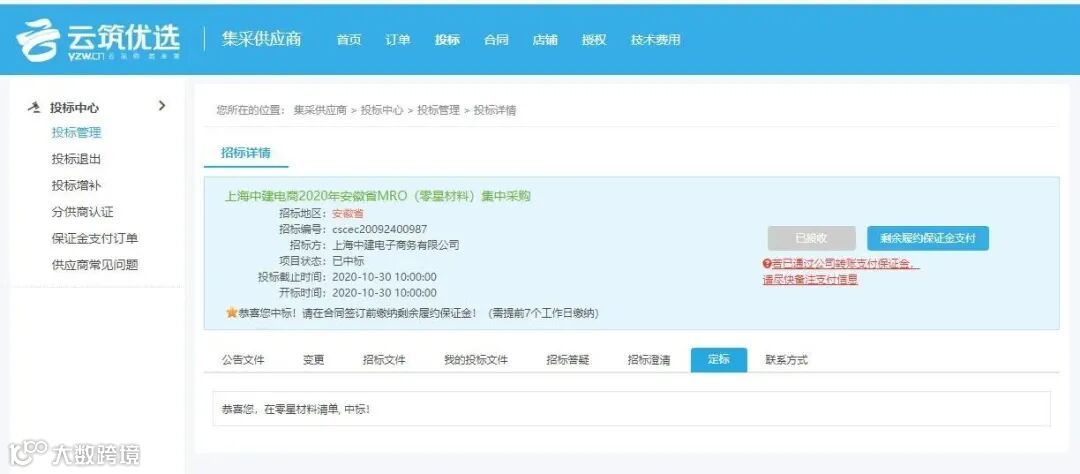Select 保证金支付订单 in sidebar
1080x474 pixels.
click(x=95, y=238)
